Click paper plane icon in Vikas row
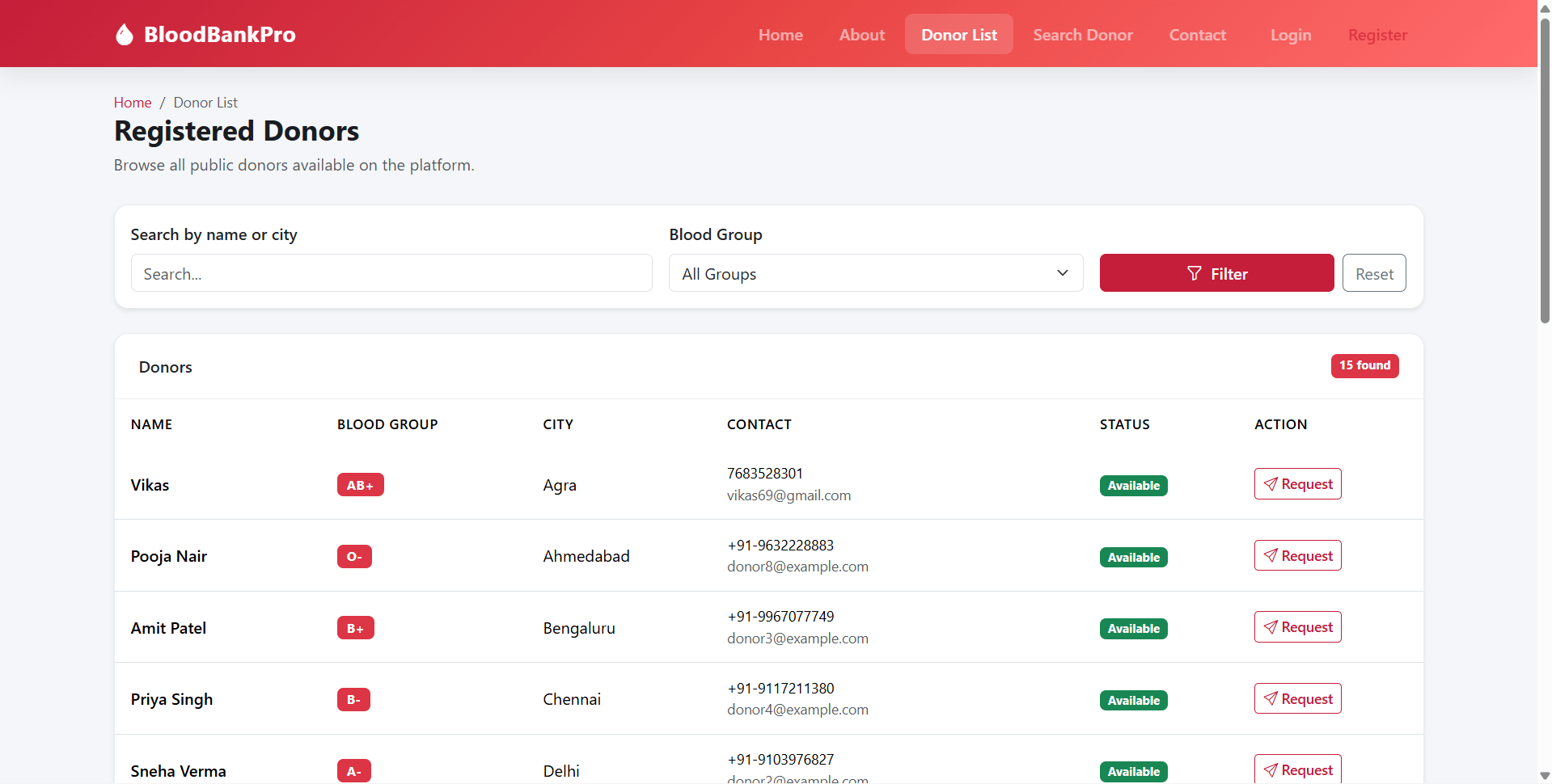Viewport: 1552px width, 784px height. pyautogui.click(x=1271, y=484)
